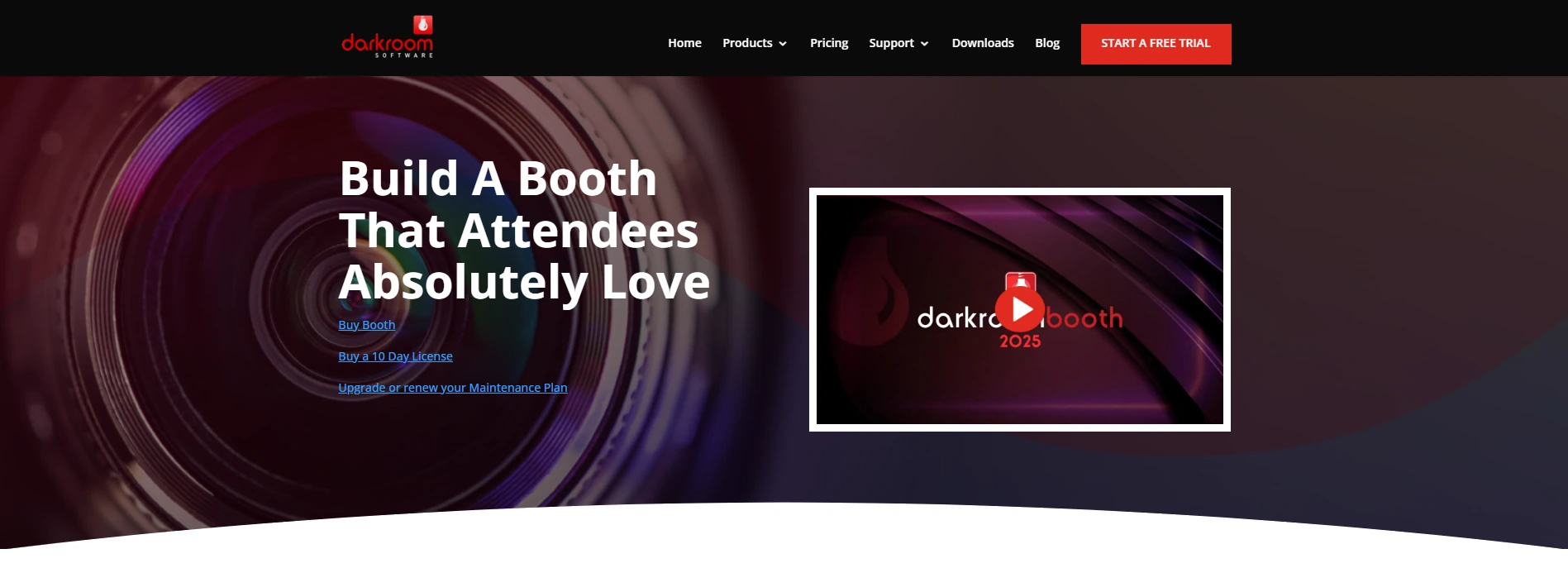Follow the Buy a 10 Day License link

point(395,356)
